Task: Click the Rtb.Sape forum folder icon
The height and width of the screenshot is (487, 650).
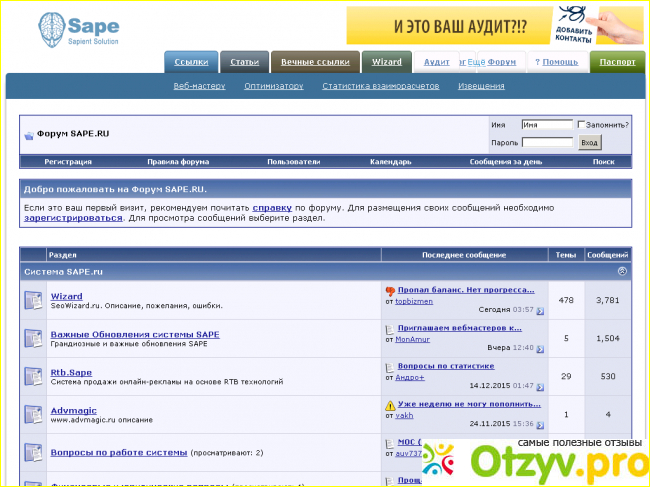Action: coord(33,377)
